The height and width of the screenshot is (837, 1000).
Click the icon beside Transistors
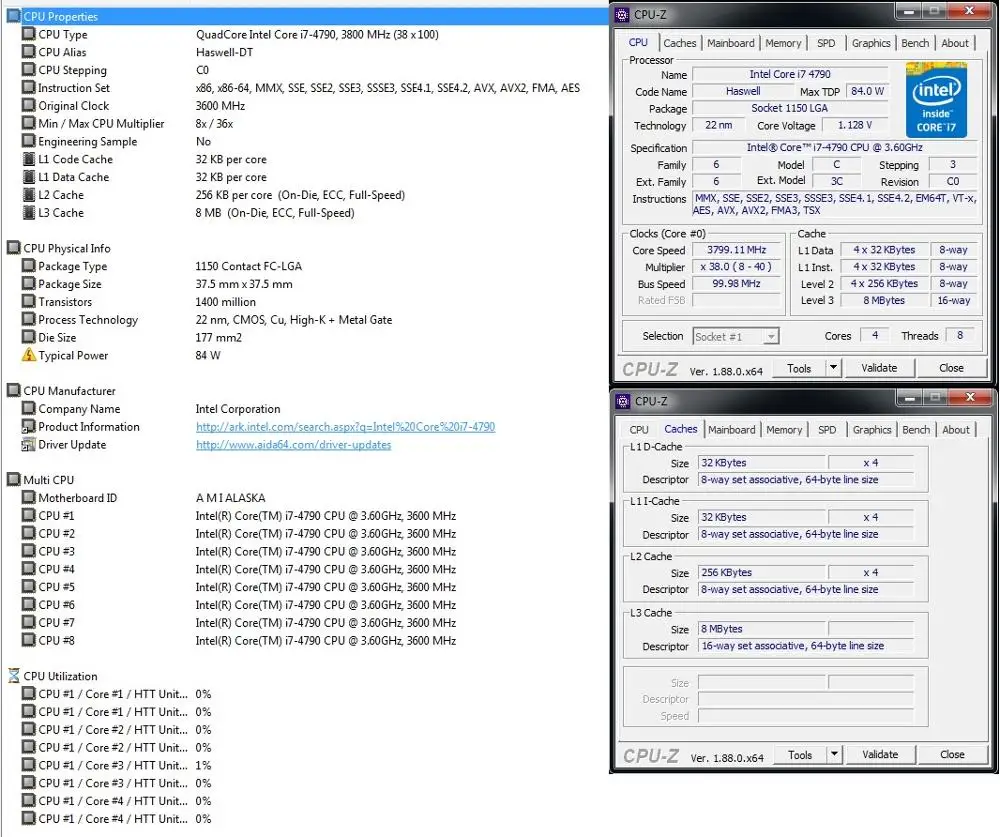click(x=29, y=301)
